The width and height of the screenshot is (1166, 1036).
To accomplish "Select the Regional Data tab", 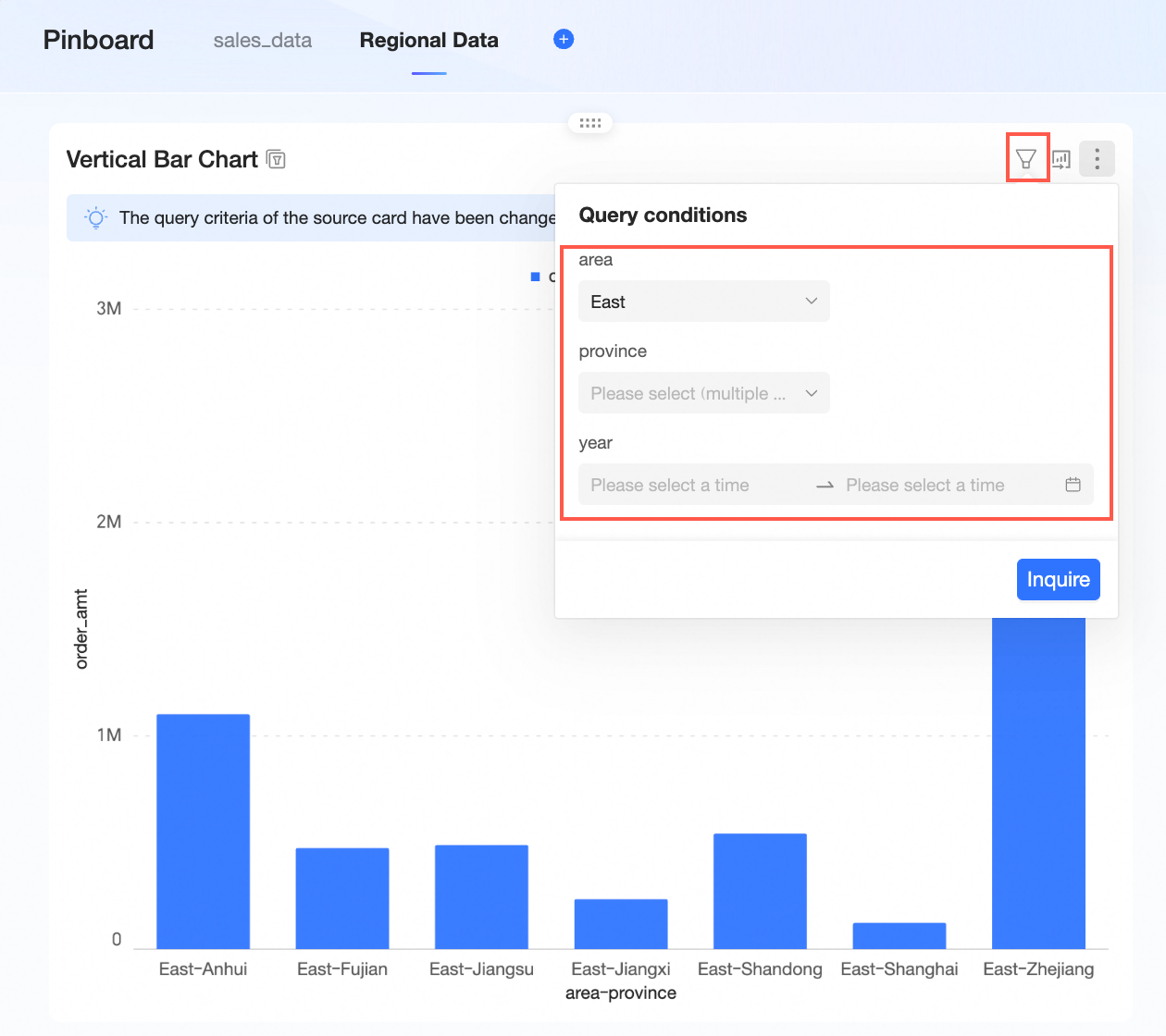I will click(x=428, y=41).
